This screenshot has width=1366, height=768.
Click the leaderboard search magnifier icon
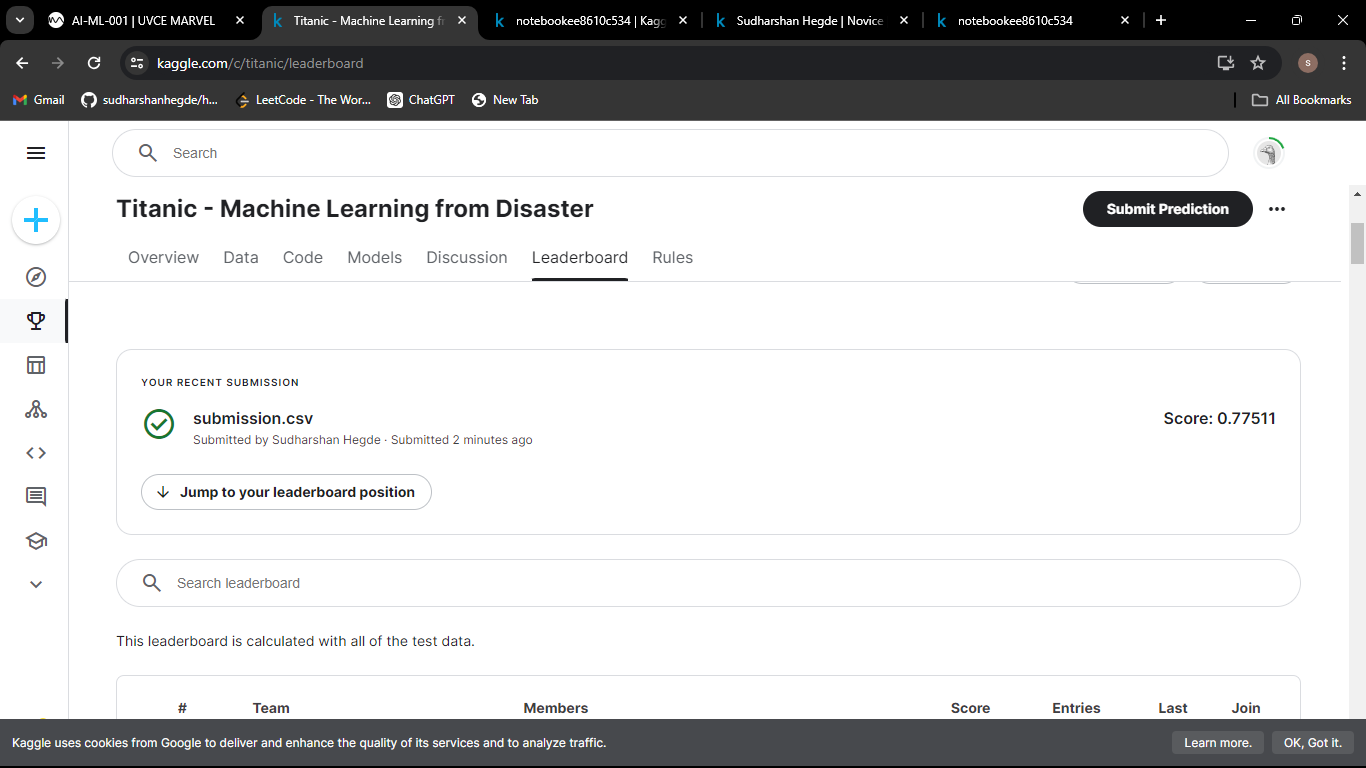(x=152, y=583)
